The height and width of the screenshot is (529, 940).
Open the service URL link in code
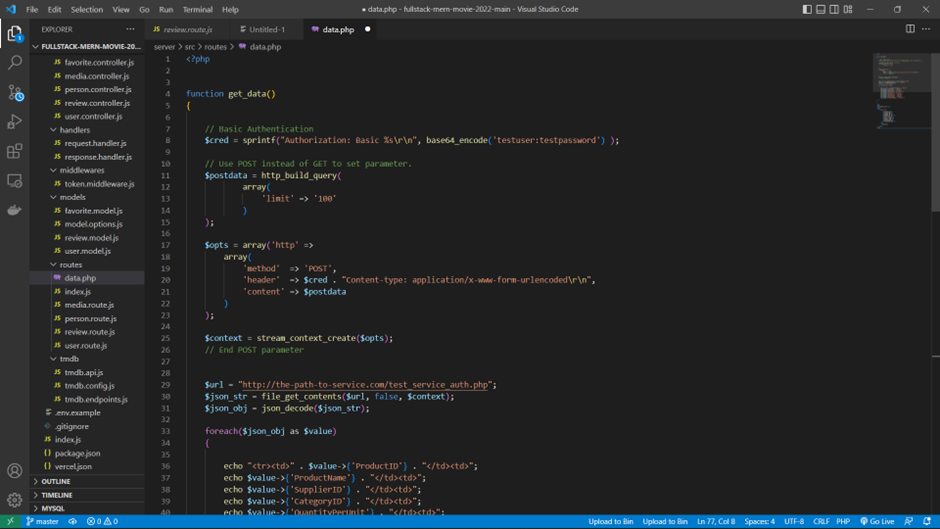click(365, 384)
